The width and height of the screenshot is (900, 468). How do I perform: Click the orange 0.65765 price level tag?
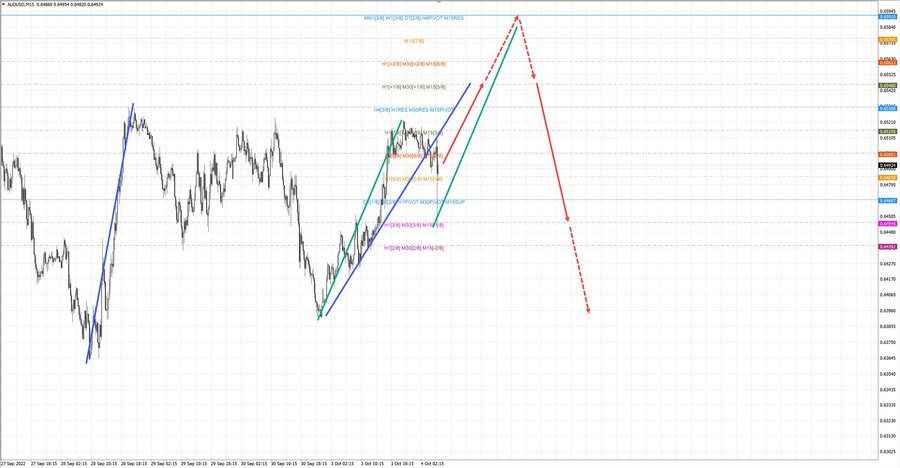[888, 40]
